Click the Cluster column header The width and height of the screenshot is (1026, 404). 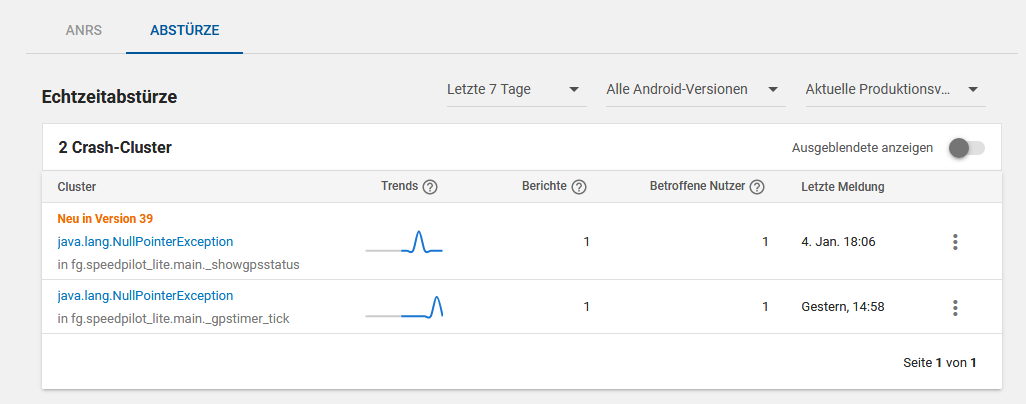point(77,187)
